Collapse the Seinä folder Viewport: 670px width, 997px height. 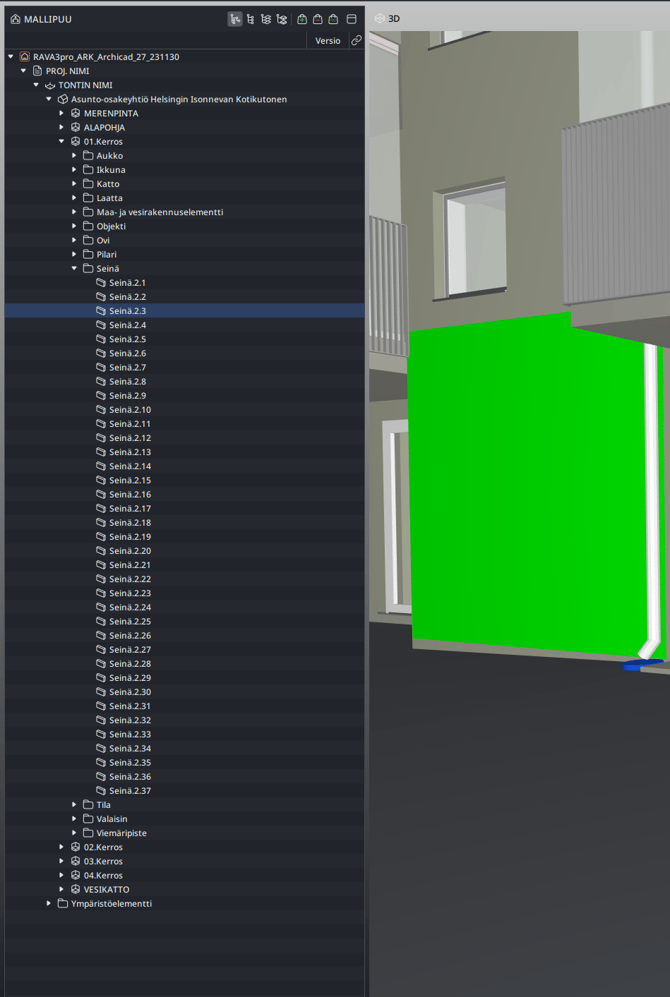[x=75, y=269]
